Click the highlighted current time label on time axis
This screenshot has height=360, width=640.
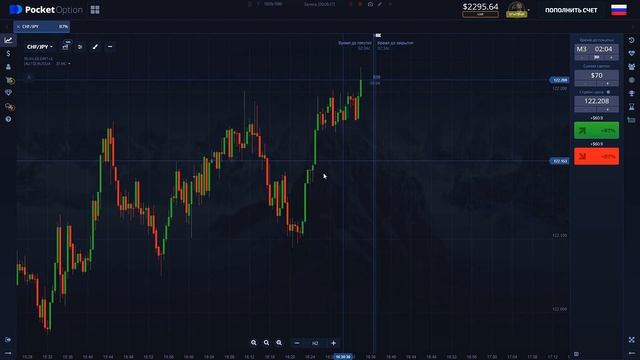coord(343,357)
